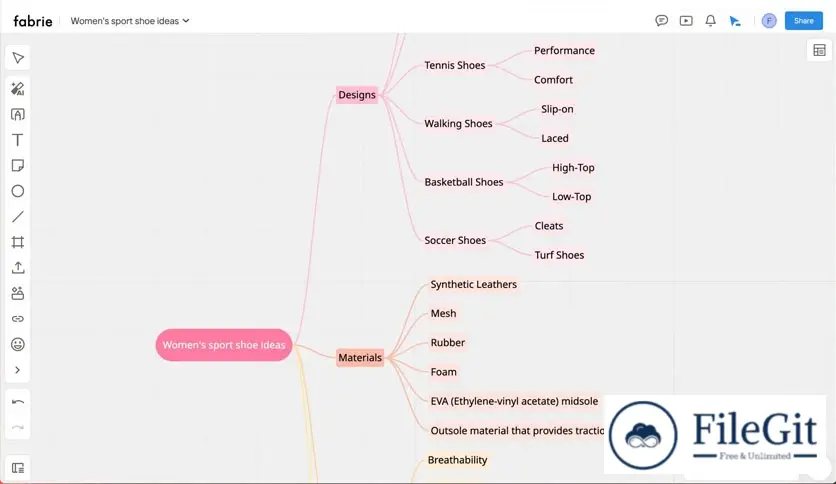Open the comments panel
The width and height of the screenshot is (836, 484).
[661, 20]
